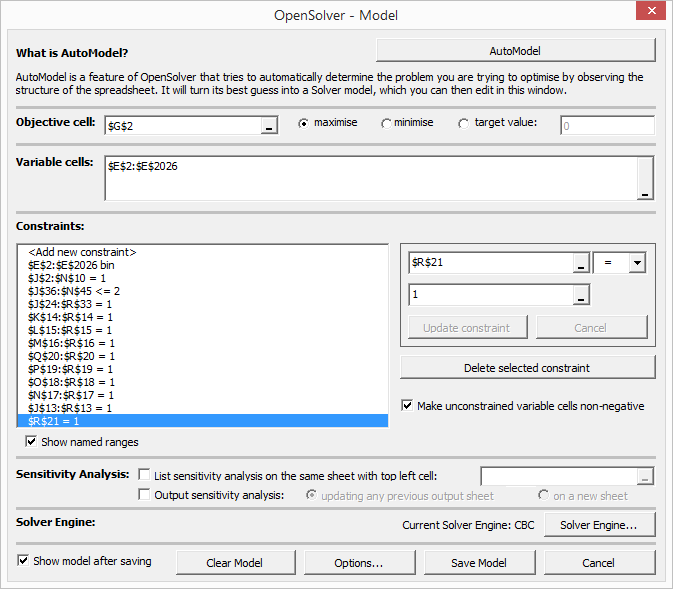Select constraint $J$2:$N$10 = 1
Screen dimensions: 673x589
point(203,278)
